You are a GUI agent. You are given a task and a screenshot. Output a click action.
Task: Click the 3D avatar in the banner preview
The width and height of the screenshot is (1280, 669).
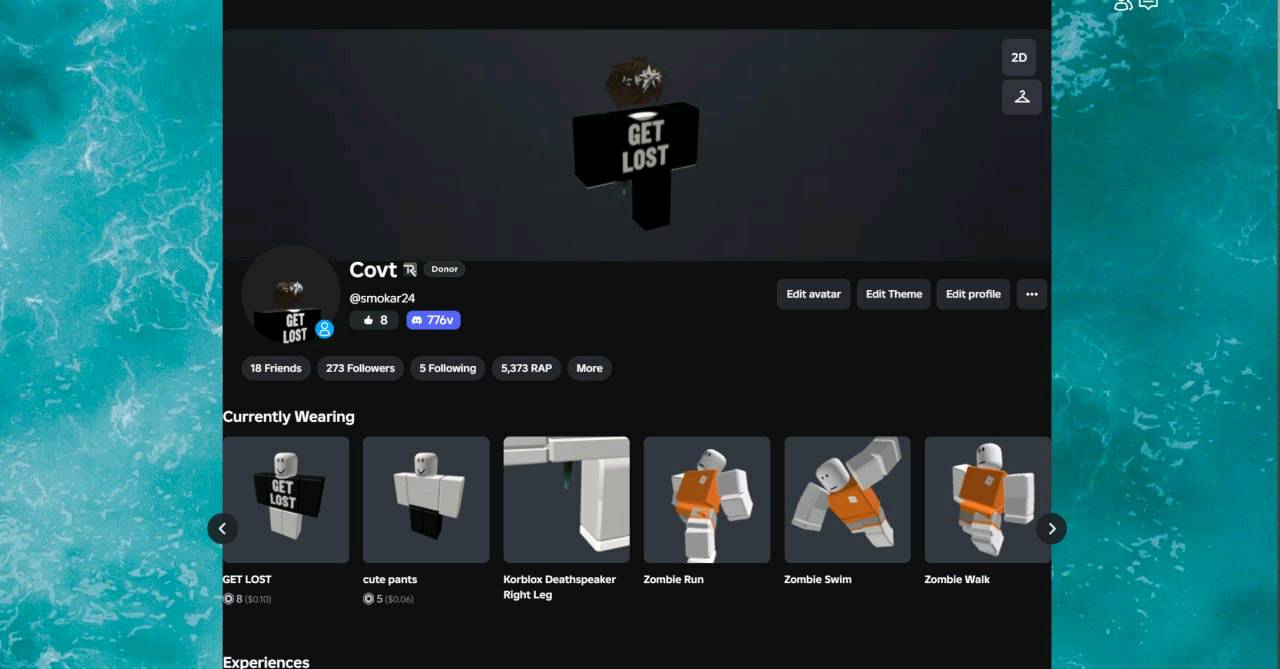click(x=634, y=142)
